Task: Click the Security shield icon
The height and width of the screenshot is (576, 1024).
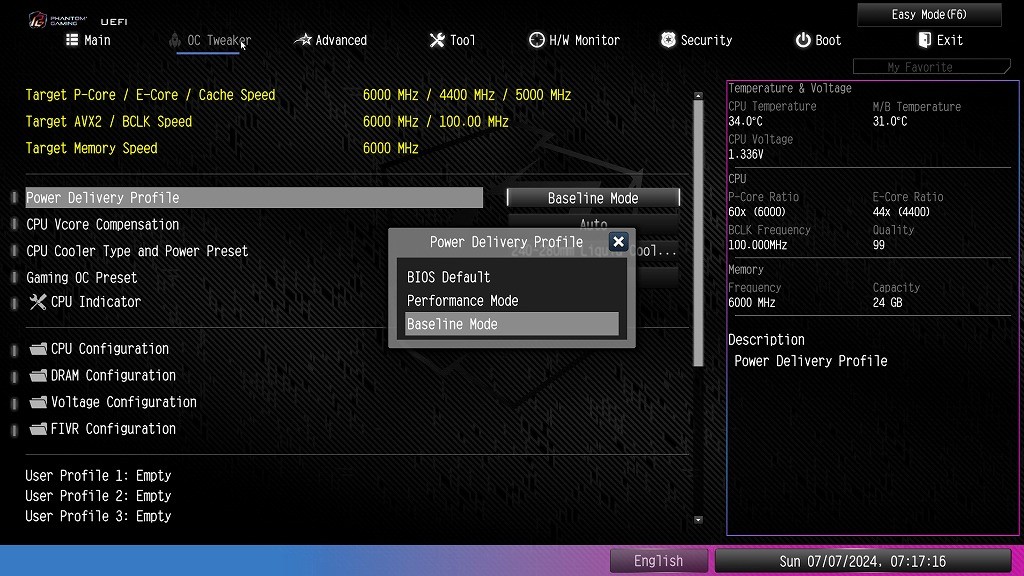Action: (668, 40)
